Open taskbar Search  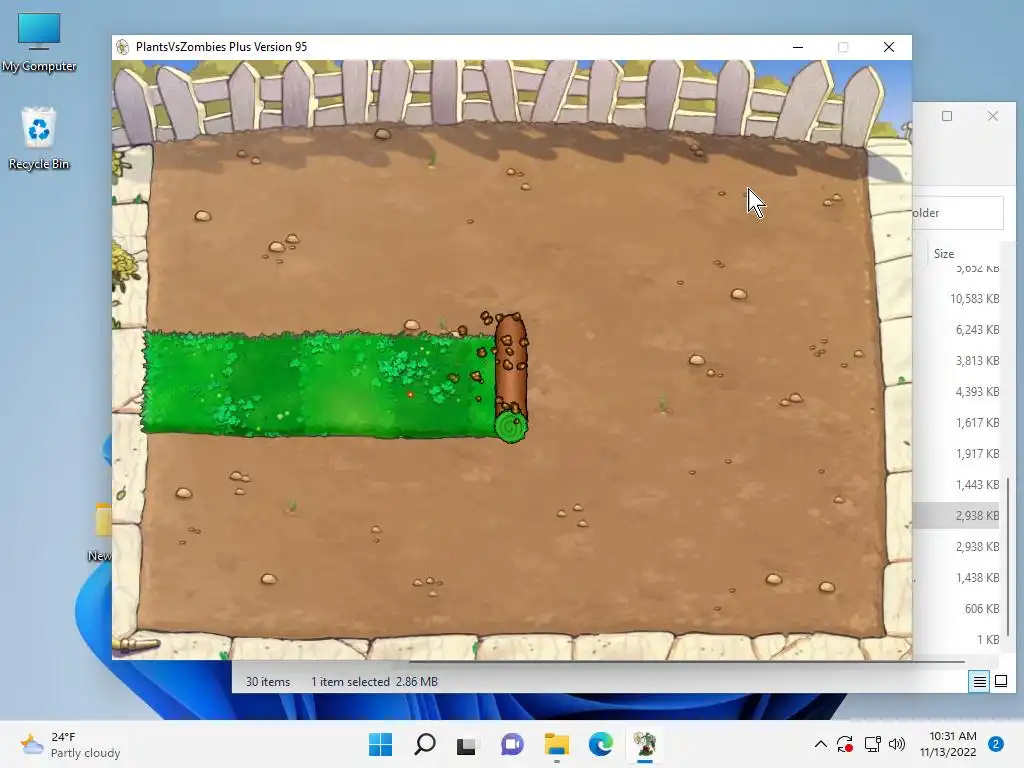(x=424, y=744)
